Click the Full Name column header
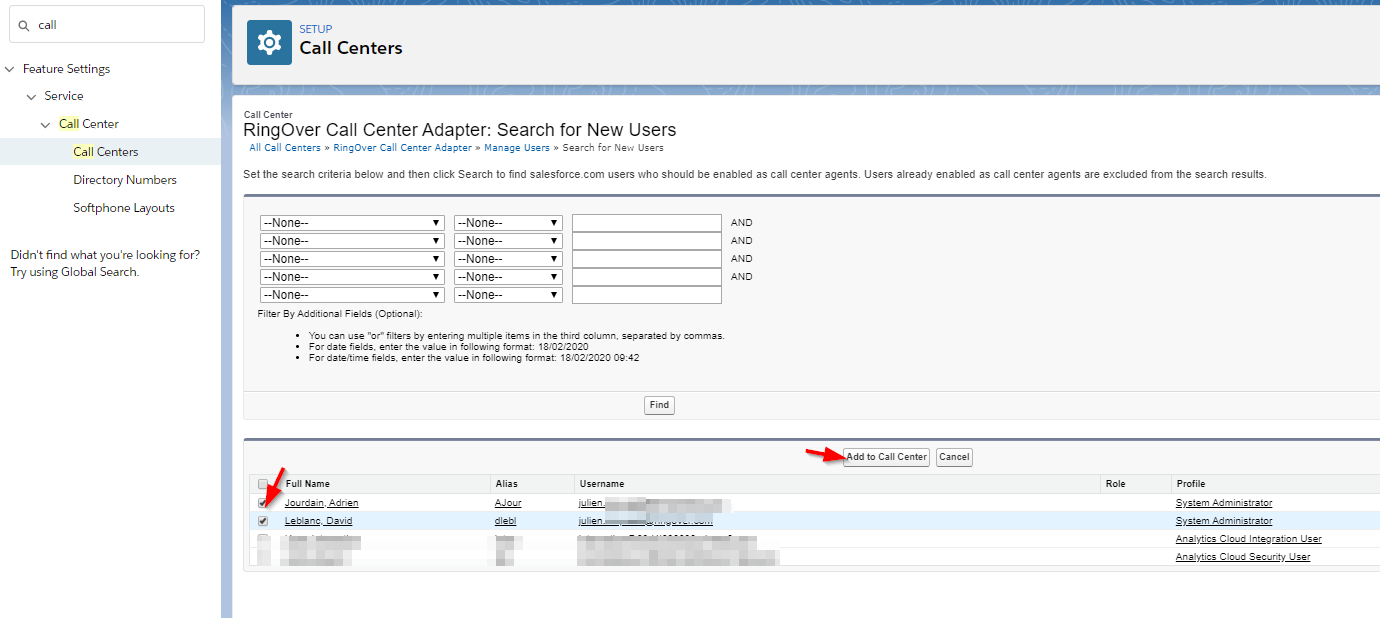 (x=308, y=484)
